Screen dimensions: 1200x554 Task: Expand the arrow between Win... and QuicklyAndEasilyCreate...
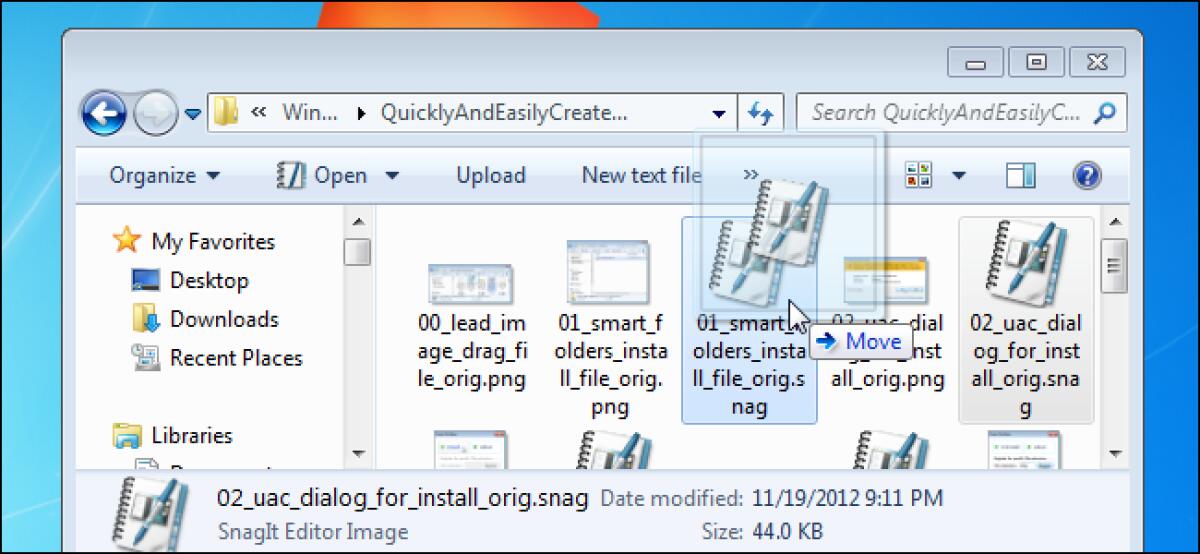[360, 113]
